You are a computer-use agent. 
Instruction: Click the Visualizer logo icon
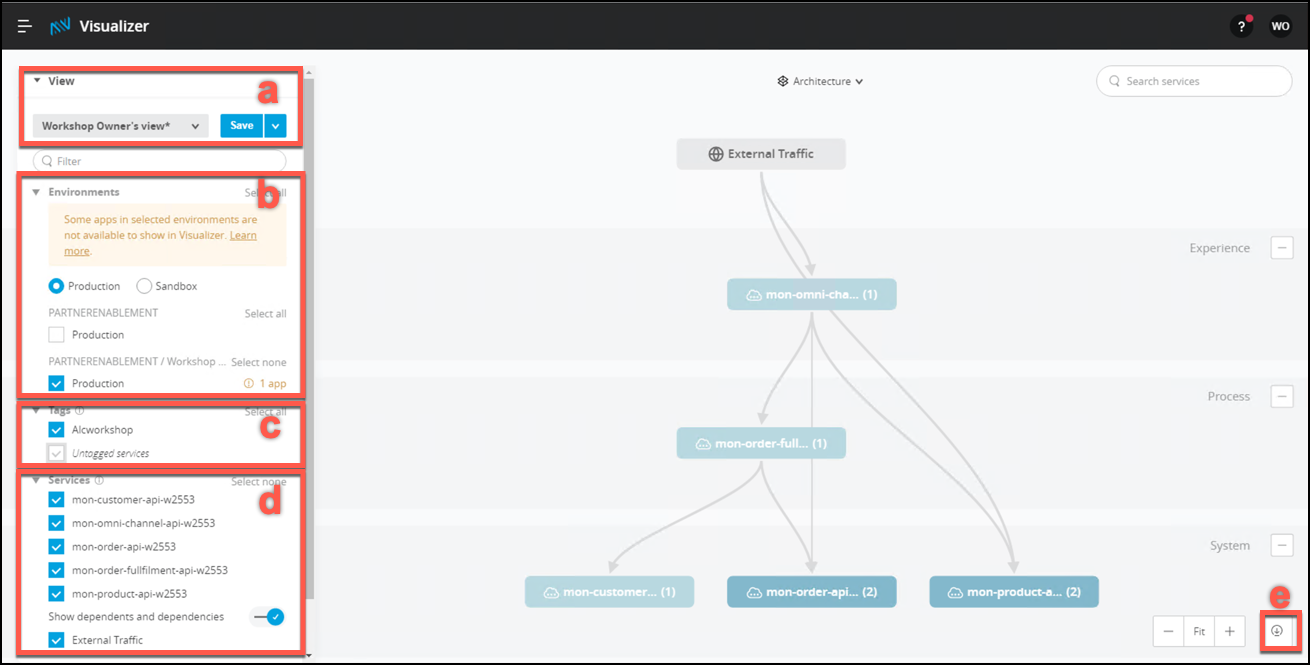point(60,26)
